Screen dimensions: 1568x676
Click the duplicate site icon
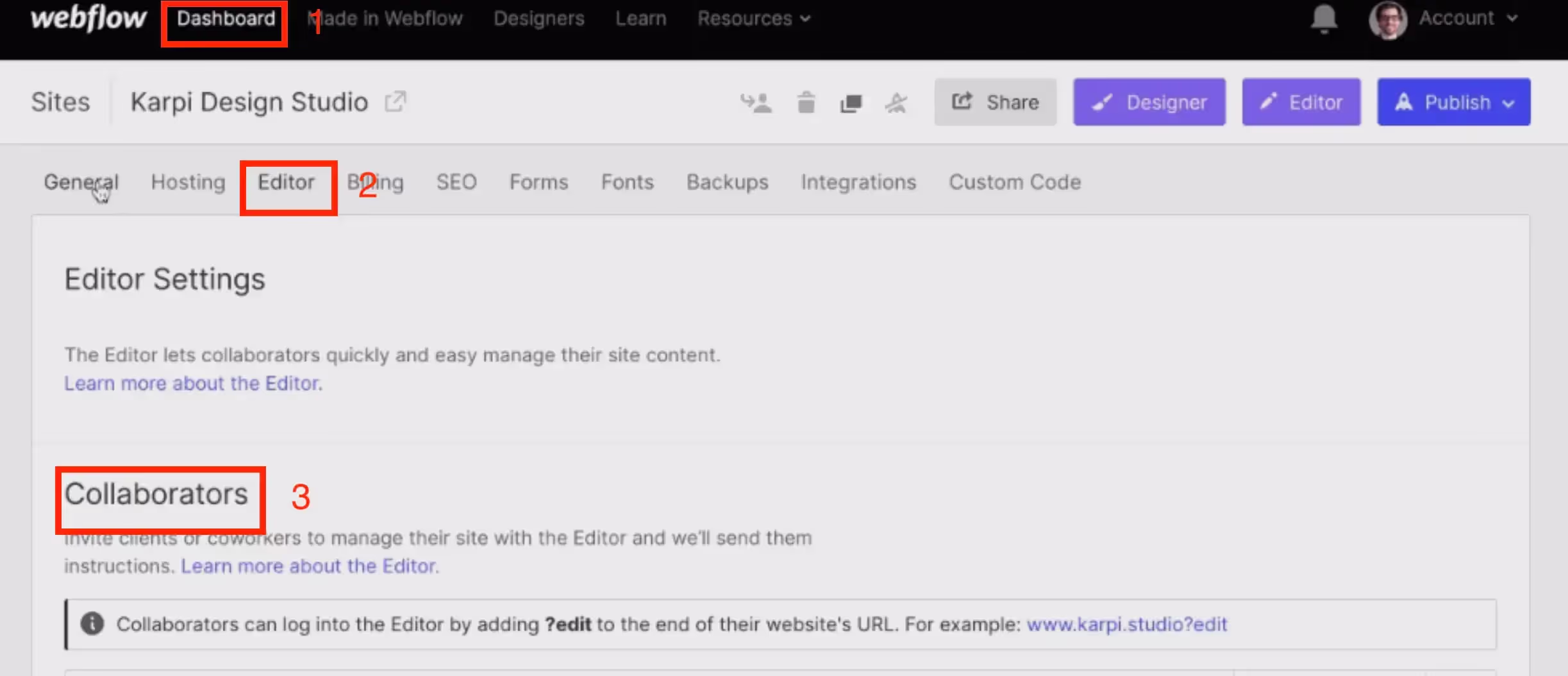[x=851, y=103]
